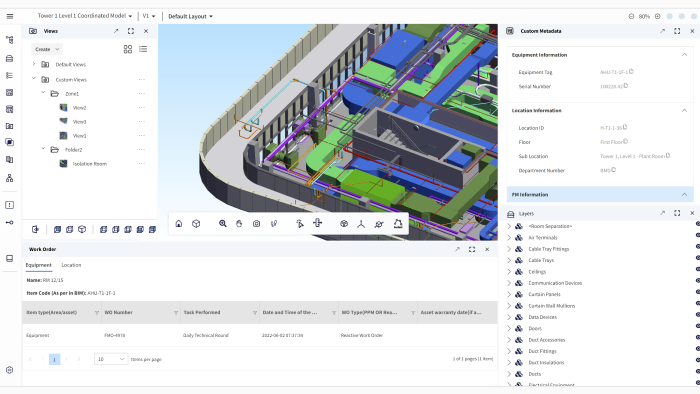The width and height of the screenshot is (700, 394).
Task: Click the Isolation Room thumbnail
Action: [63, 164]
